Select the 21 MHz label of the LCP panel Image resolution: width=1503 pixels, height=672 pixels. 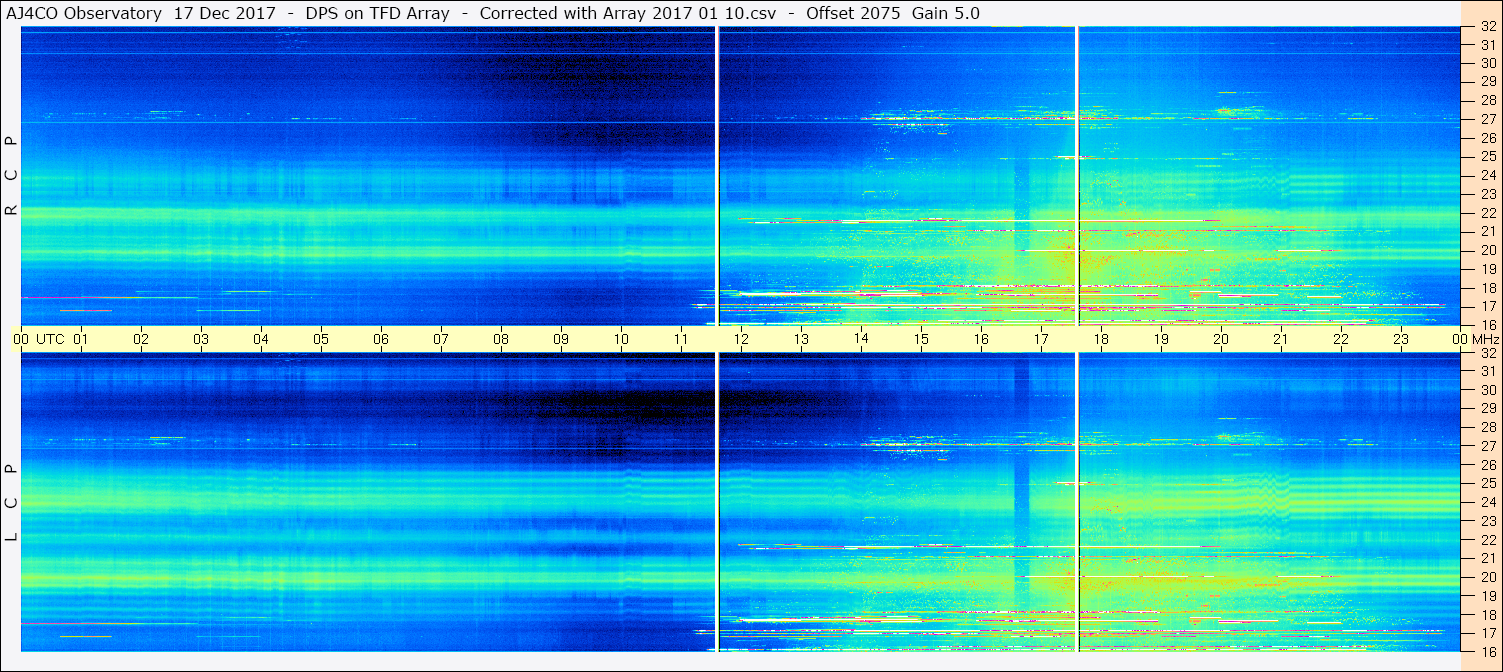[1488, 558]
